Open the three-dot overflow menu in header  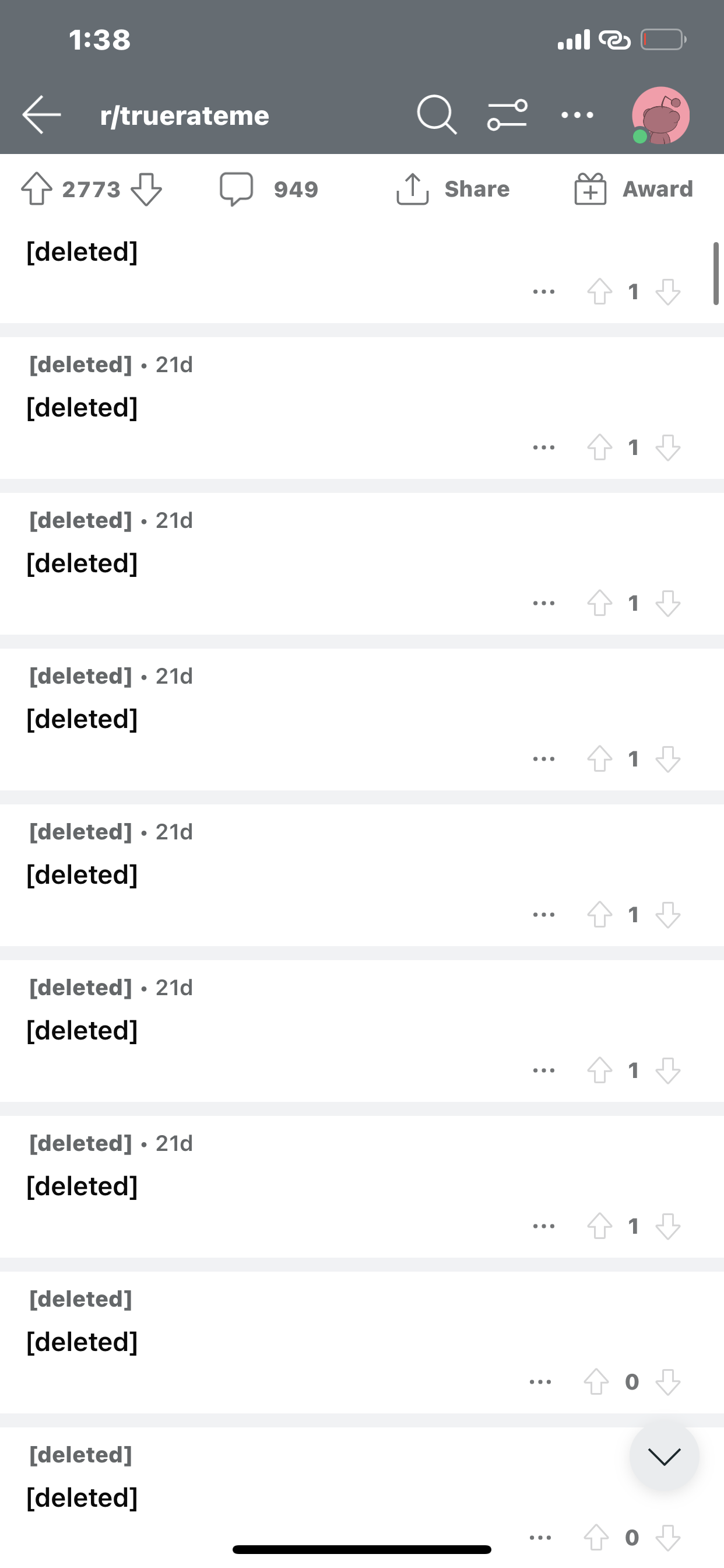click(x=577, y=114)
